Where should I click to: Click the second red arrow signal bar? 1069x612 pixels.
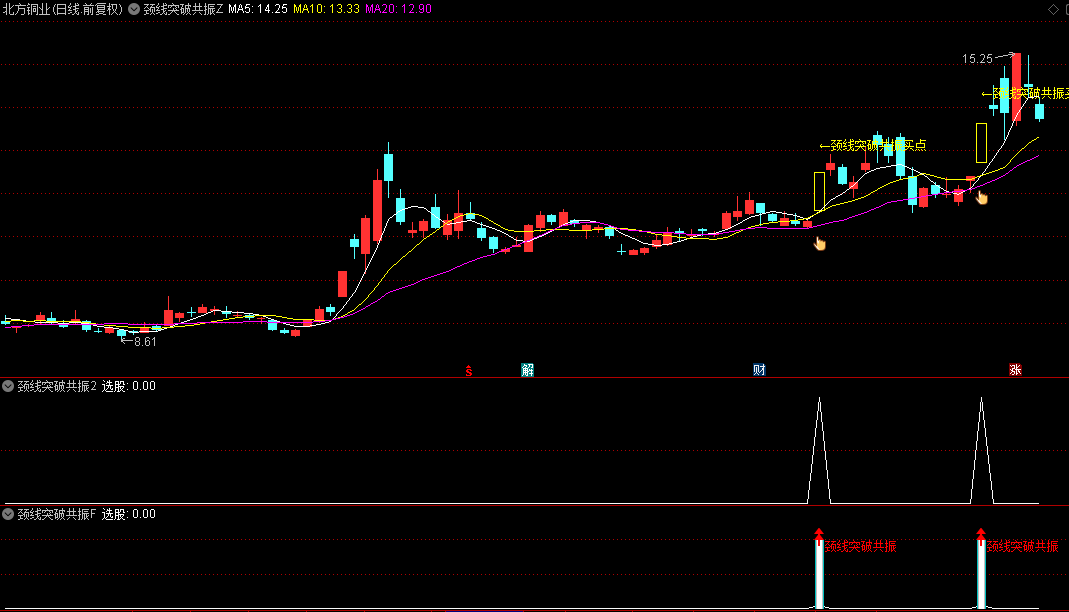coord(981,569)
